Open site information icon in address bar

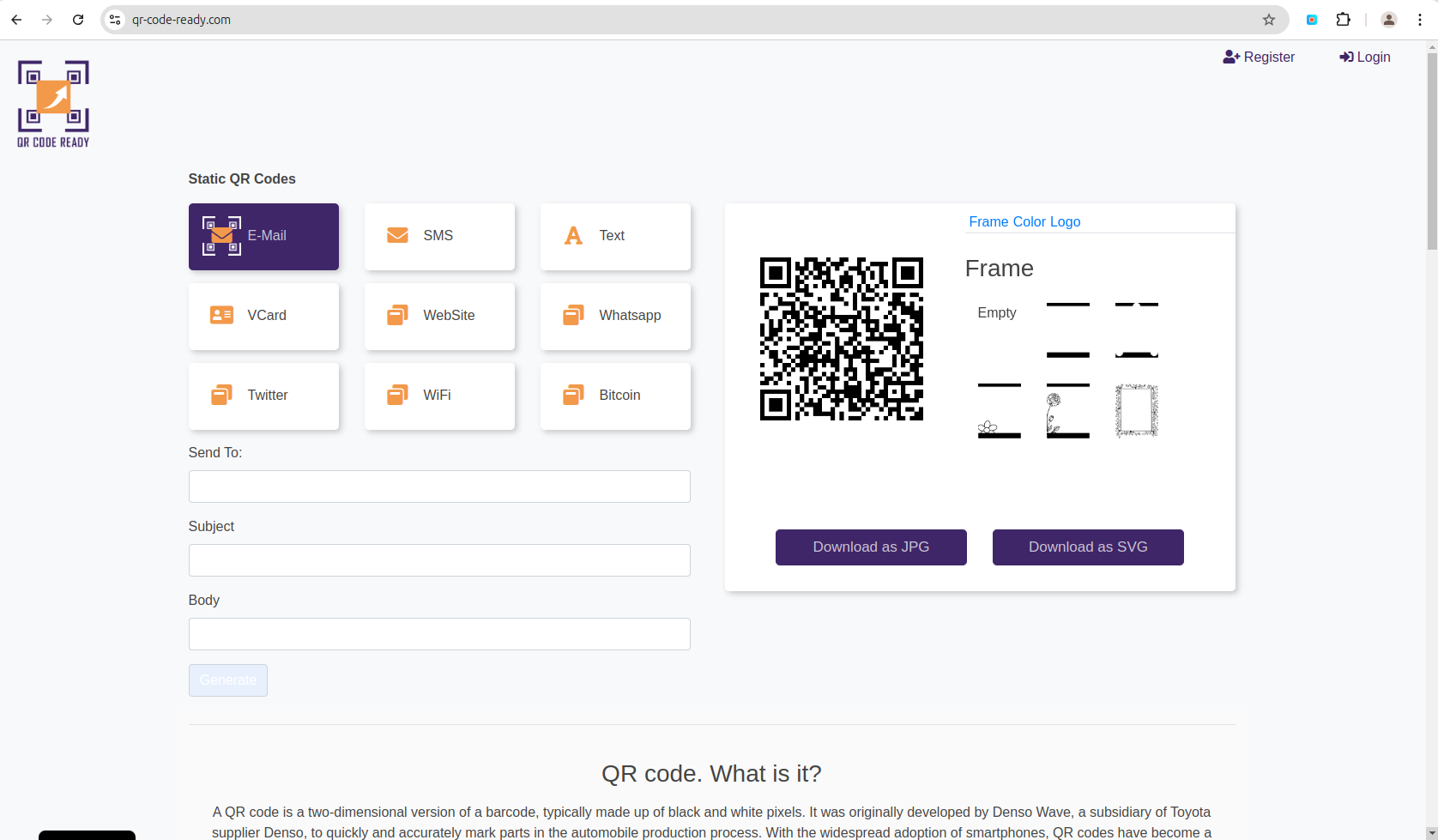115,20
